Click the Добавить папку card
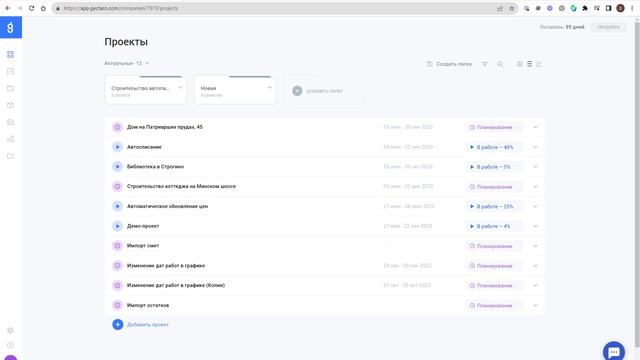The height and width of the screenshot is (360, 640). point(324,91)
